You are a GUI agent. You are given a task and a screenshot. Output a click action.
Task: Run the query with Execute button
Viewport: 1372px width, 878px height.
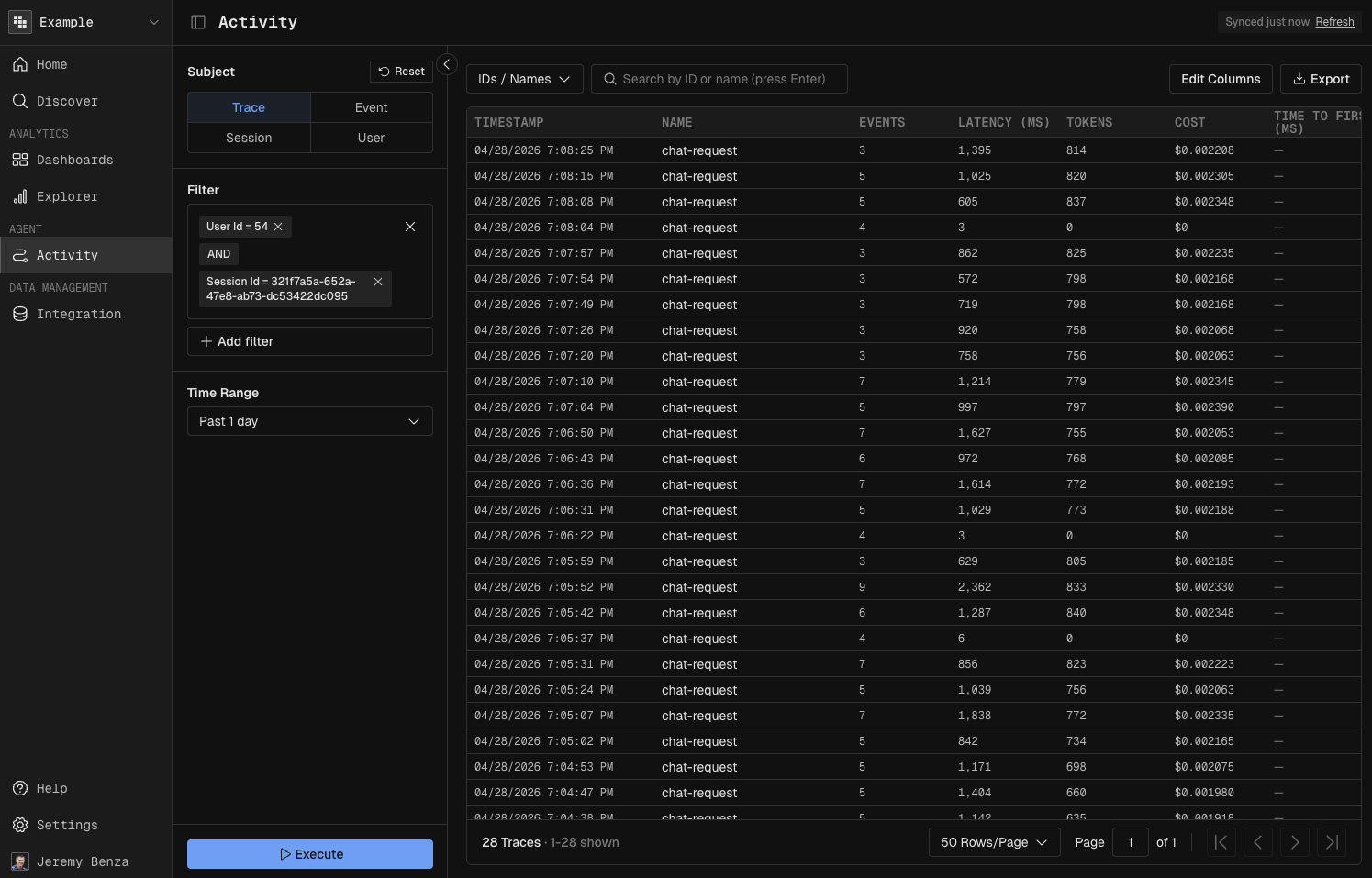click(x=310, y=854)
